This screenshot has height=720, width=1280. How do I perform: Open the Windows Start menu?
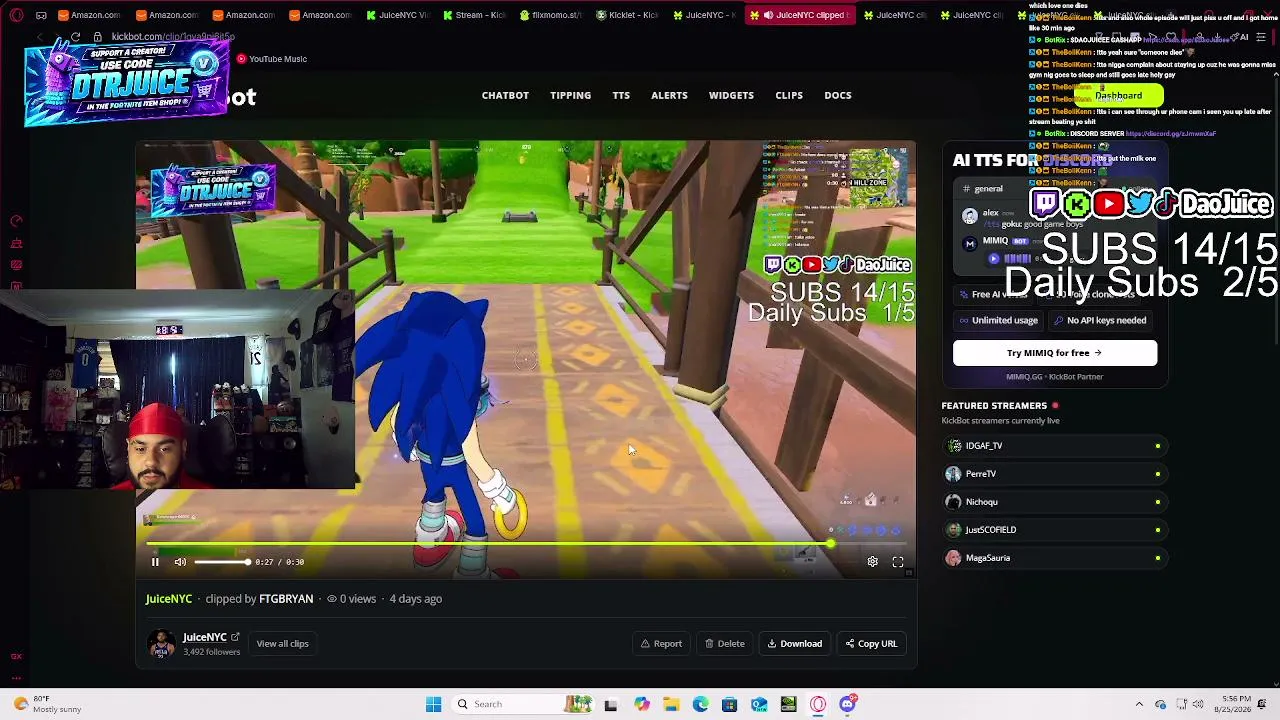tap(433, 704)
